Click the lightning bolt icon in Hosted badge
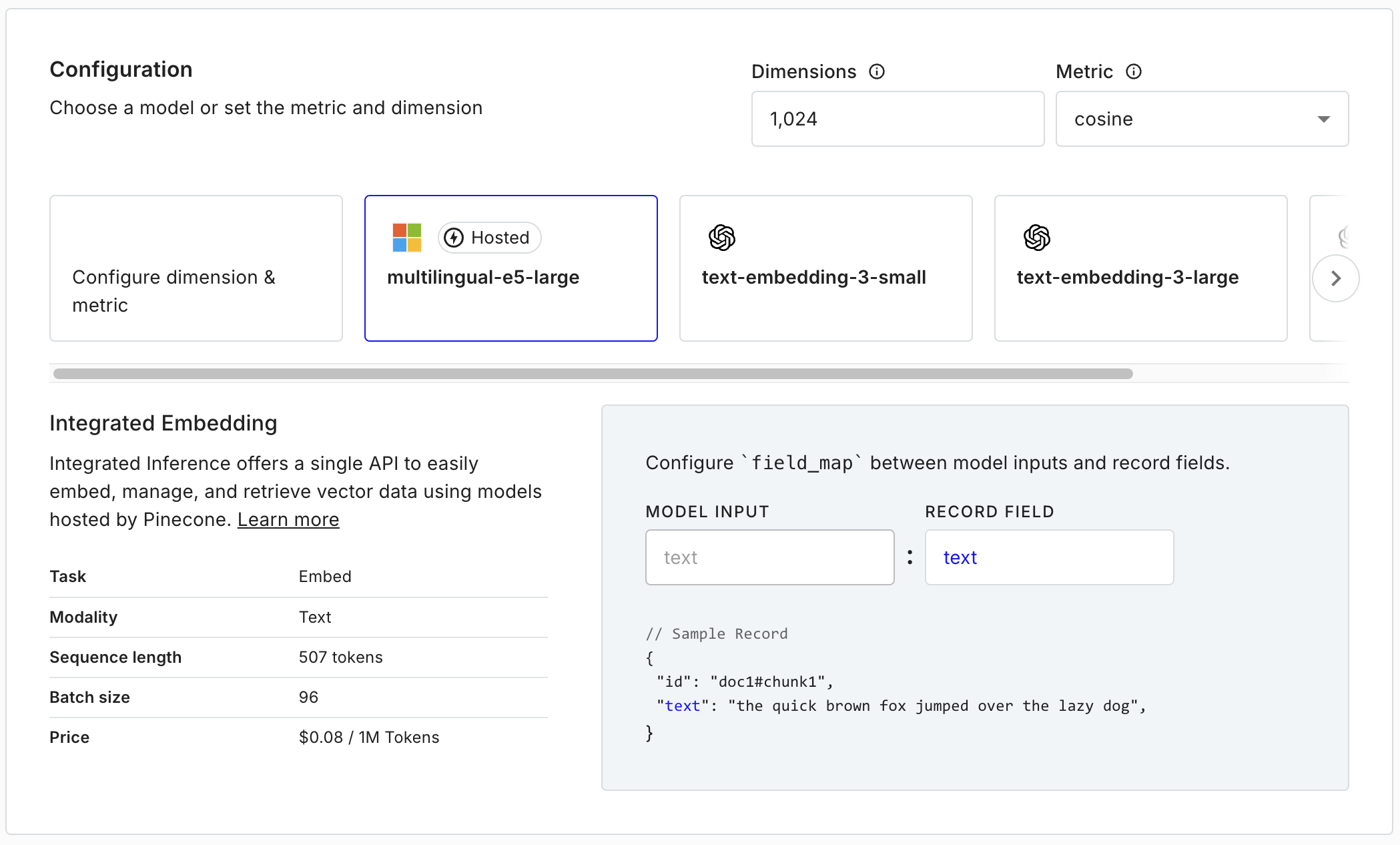Screen dimensions: 1400x845 click(x=454, y=238)
